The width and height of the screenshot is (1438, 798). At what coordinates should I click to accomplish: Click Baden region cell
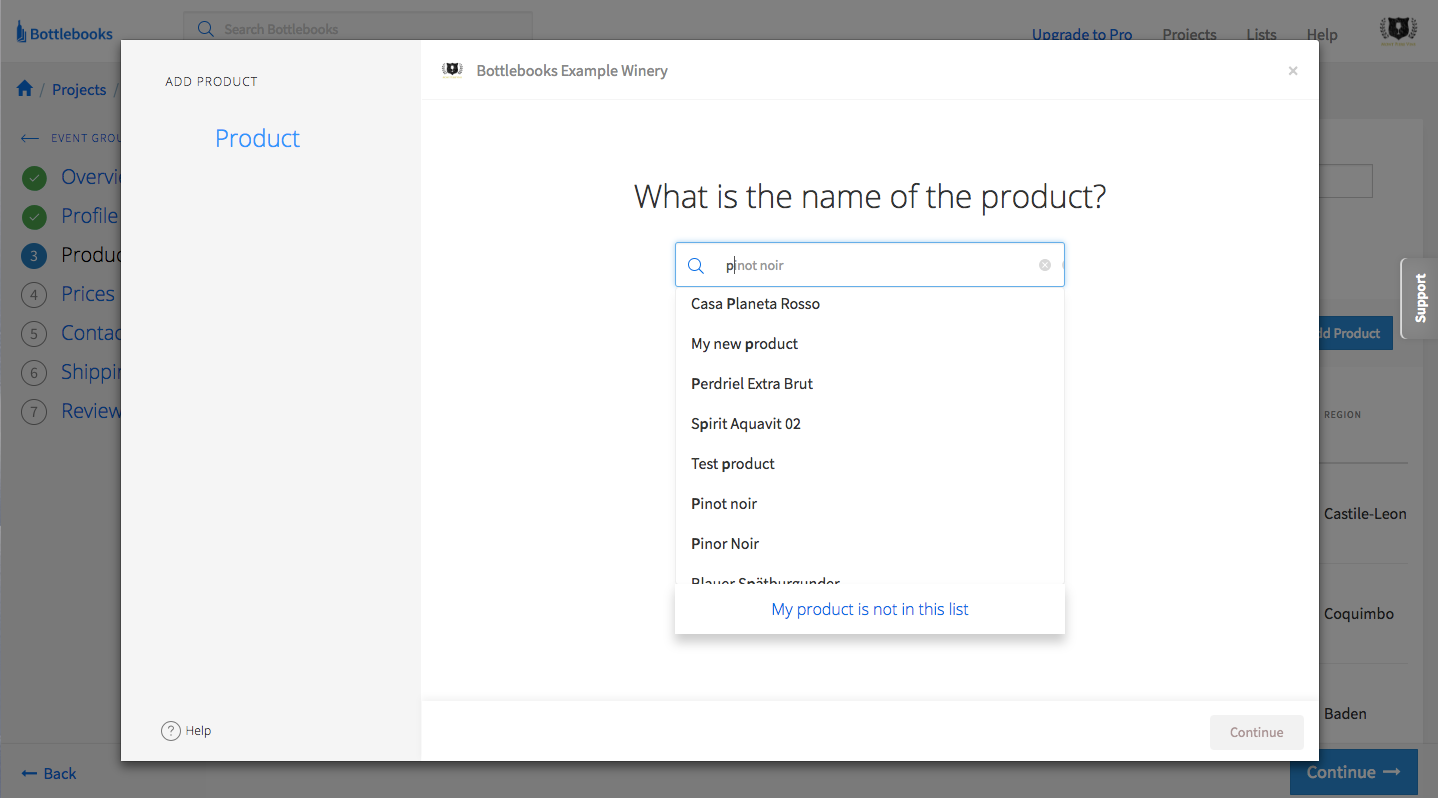pyautogui.click(x=1345, y=714)
